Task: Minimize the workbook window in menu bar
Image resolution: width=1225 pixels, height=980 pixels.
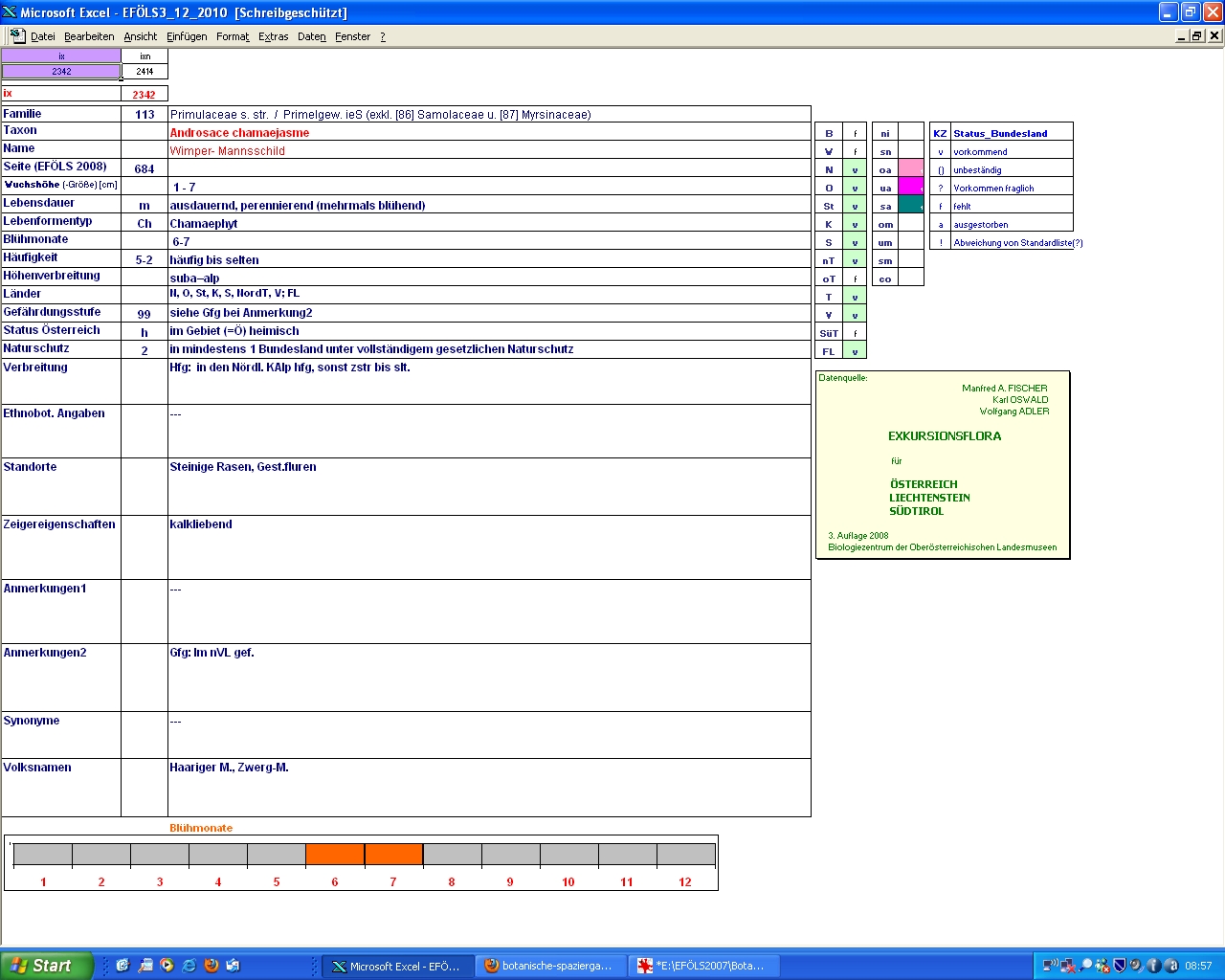Action: pos(1182,35)
